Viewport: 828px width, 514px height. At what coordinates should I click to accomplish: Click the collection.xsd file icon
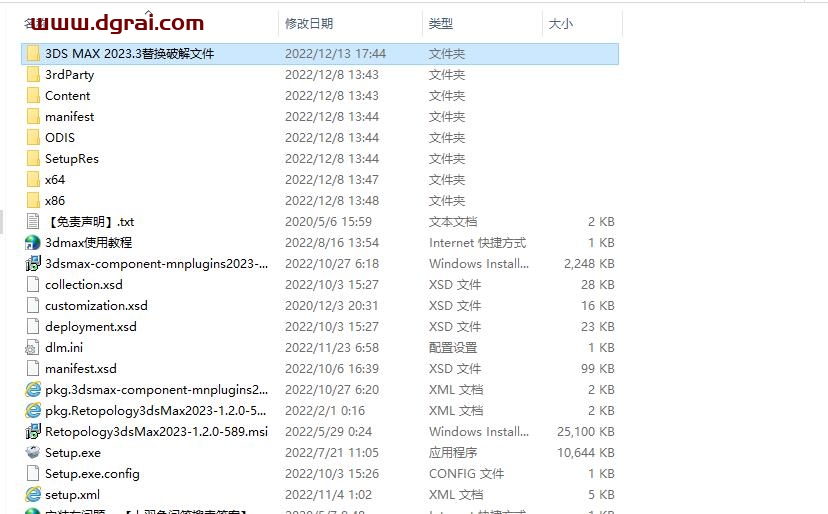(x=33, y=285)
